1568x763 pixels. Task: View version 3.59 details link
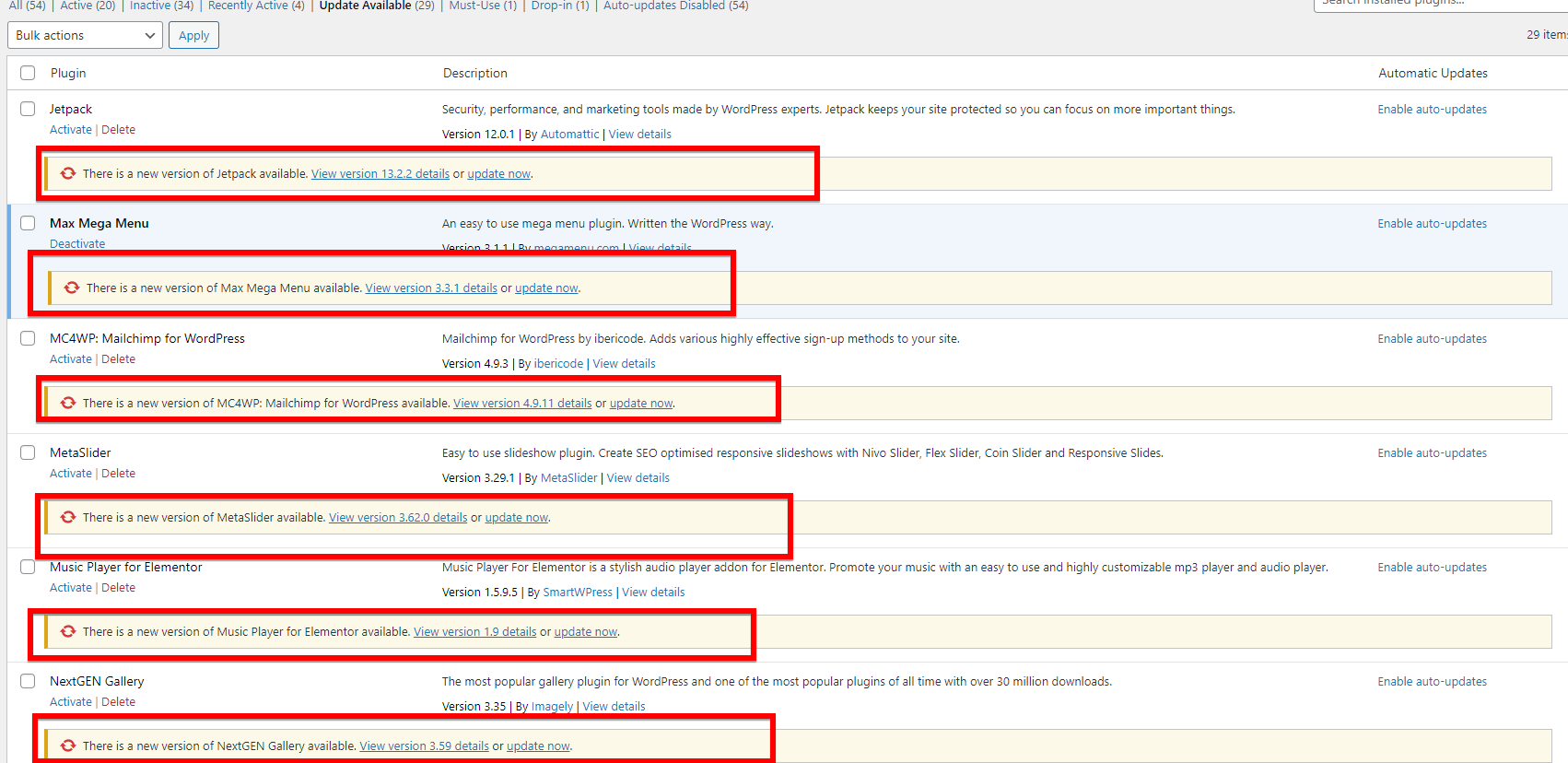425,745
